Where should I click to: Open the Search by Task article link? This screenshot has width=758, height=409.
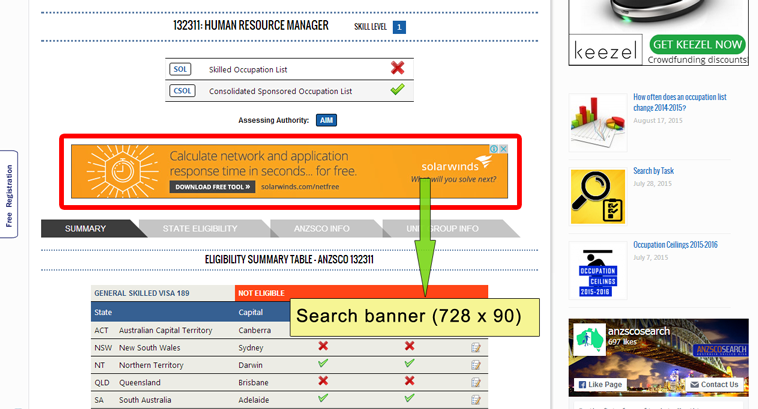coord(653,171)
